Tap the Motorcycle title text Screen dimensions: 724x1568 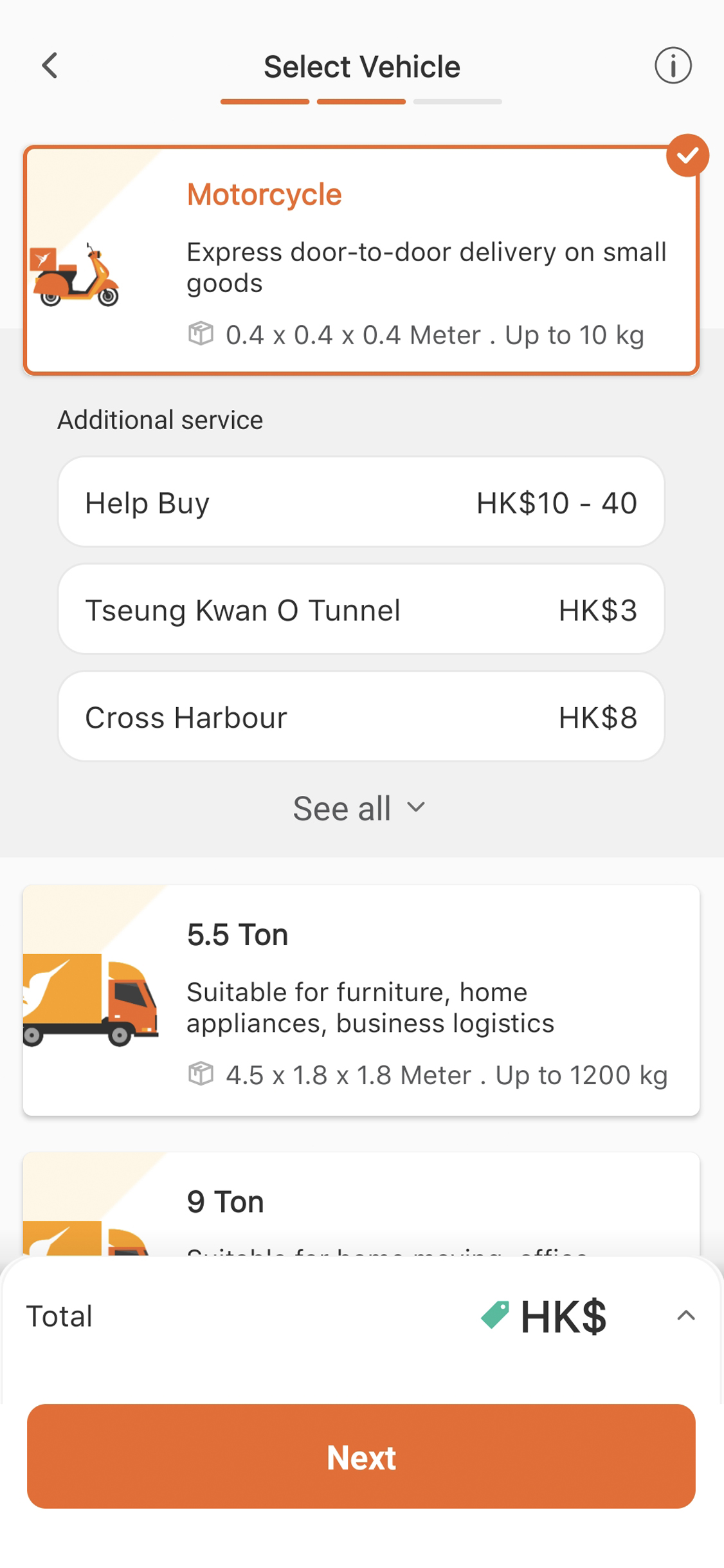[264, 194]
